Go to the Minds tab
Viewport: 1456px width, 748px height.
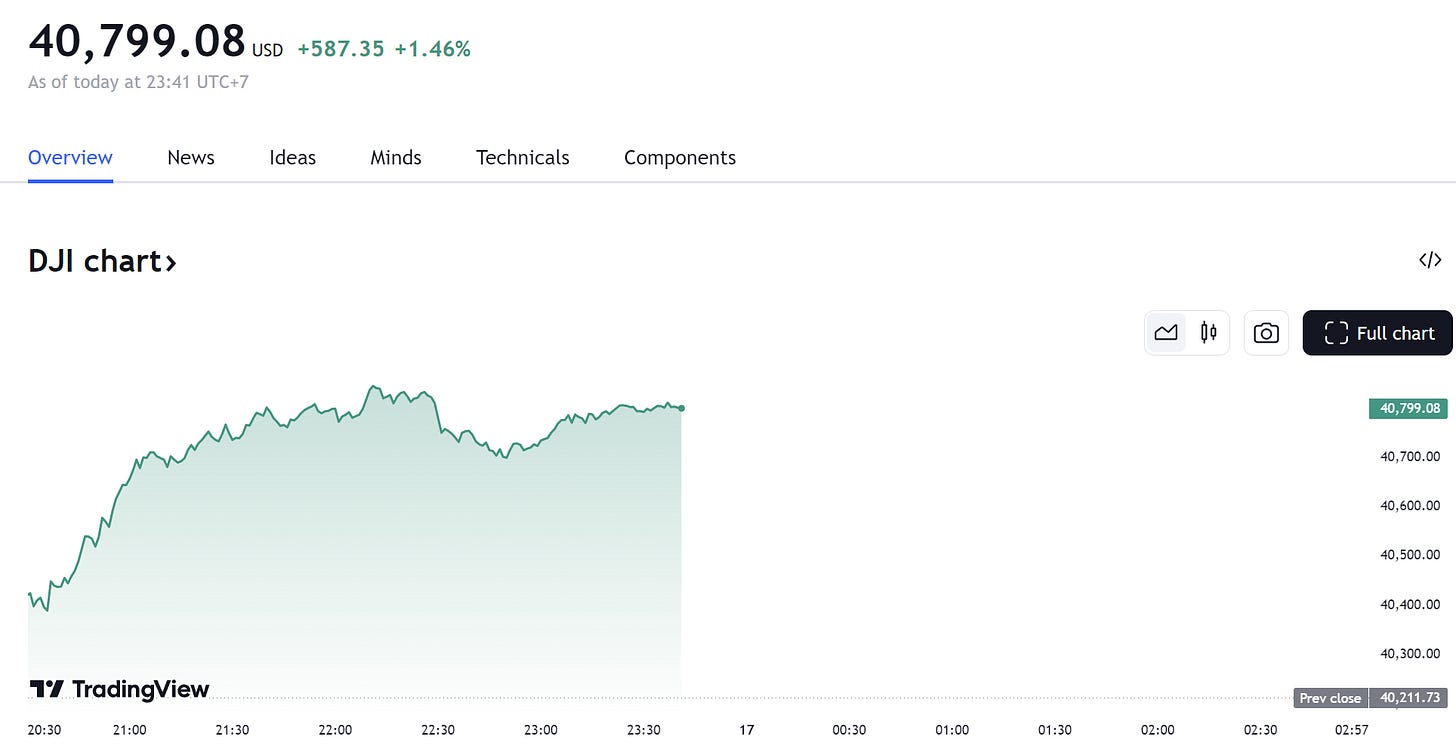[396, 158]
